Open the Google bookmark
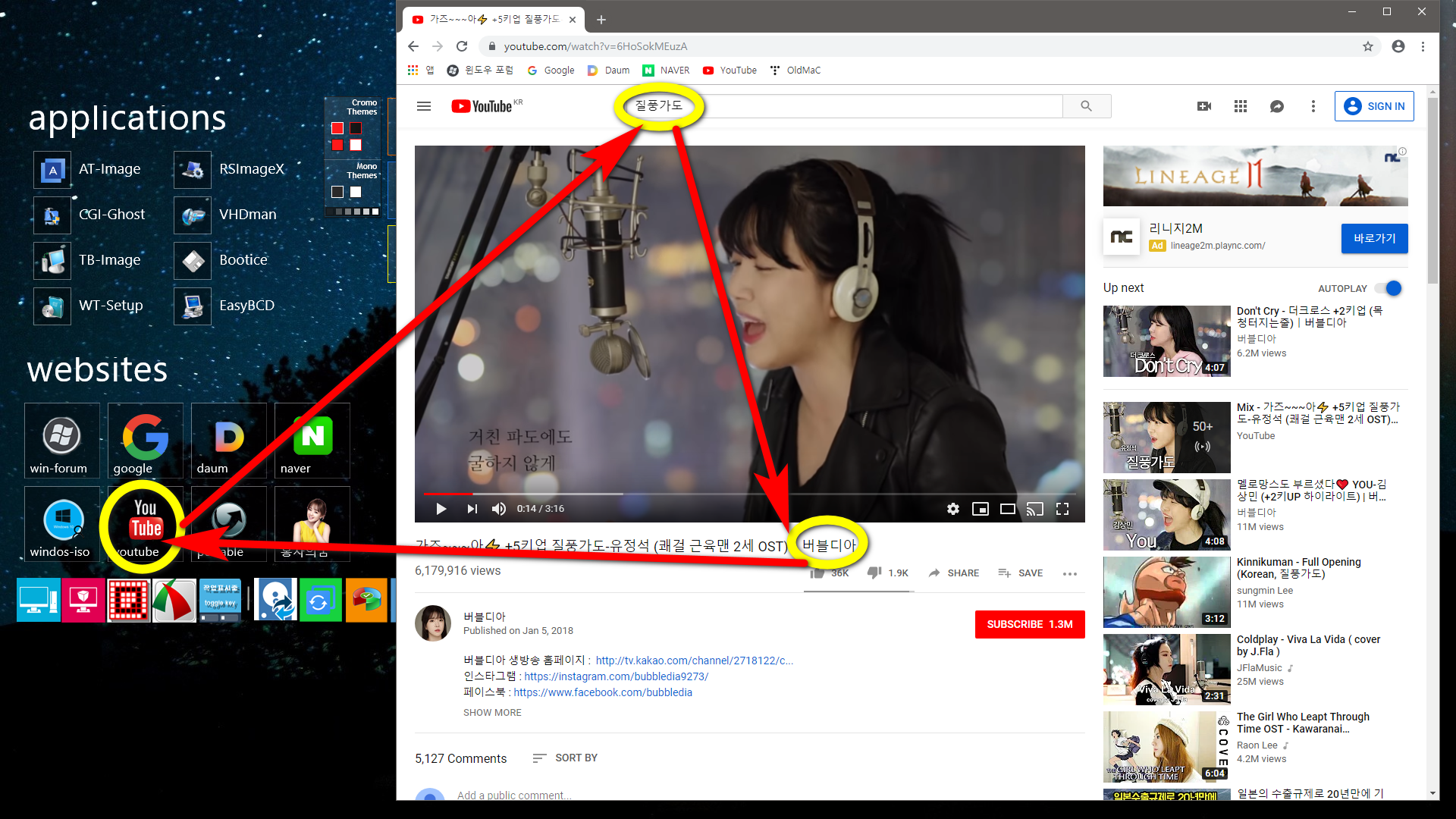The image size is (1456, 819). (551, 71)
